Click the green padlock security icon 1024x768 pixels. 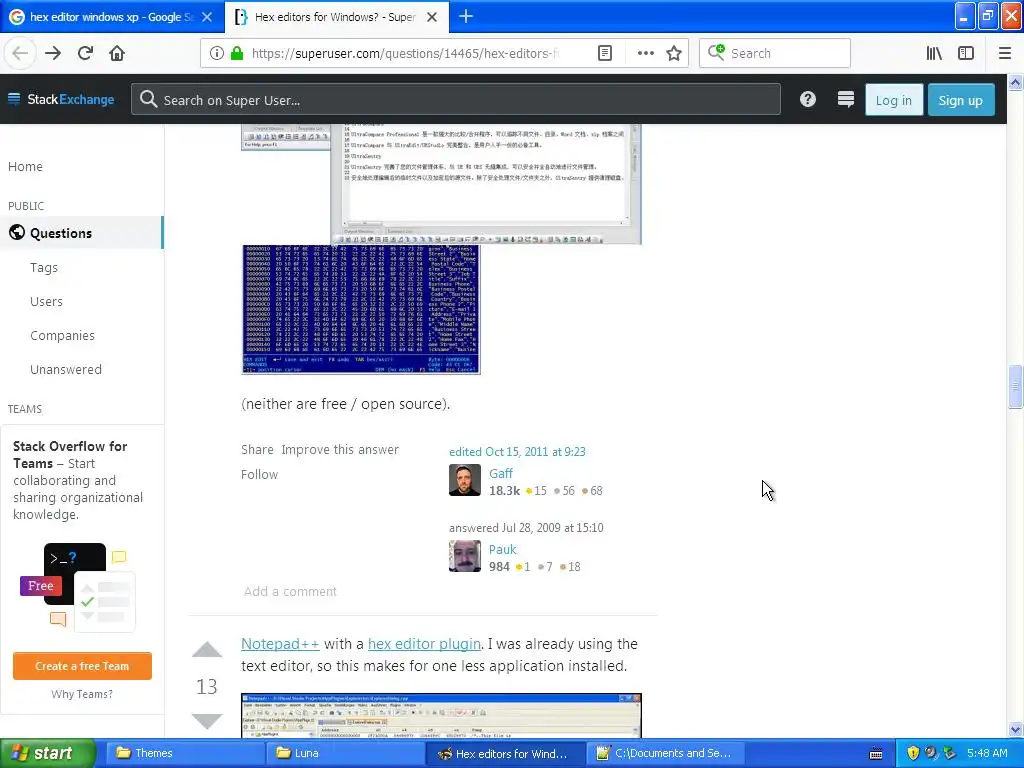click(237, 54)
